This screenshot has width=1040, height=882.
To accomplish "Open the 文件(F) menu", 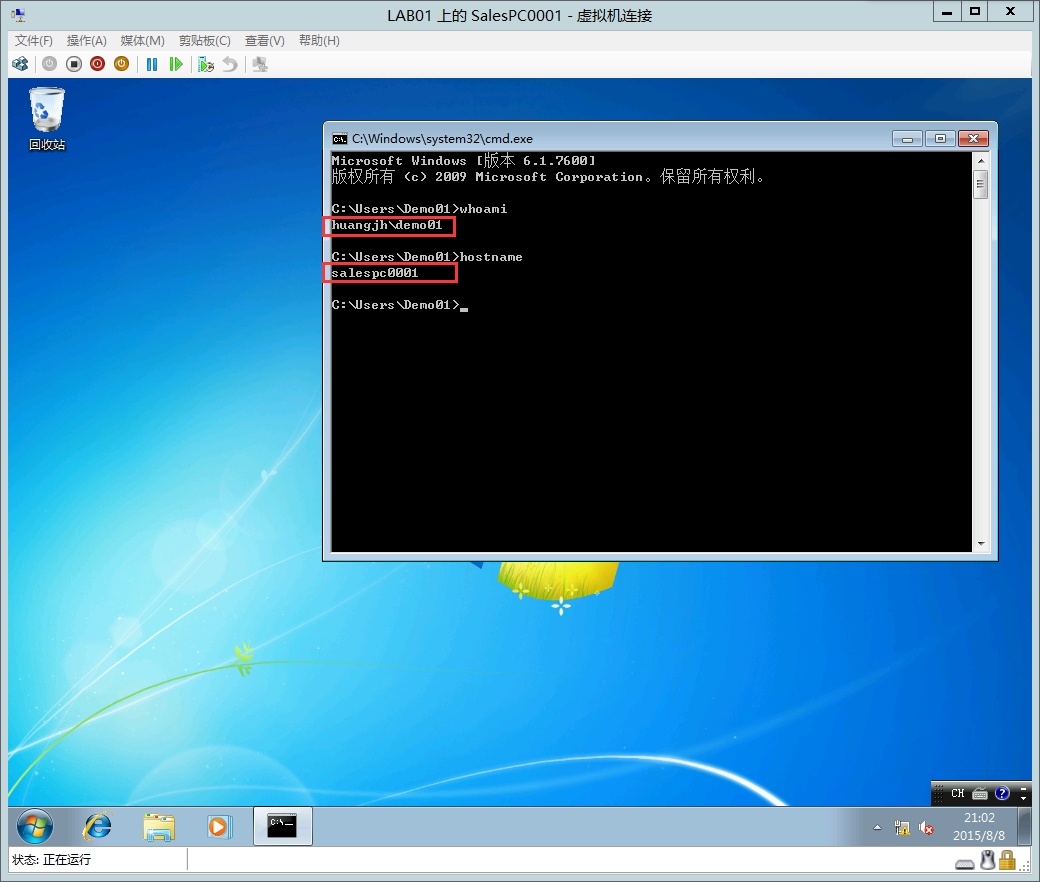I will tap(34, 40).
